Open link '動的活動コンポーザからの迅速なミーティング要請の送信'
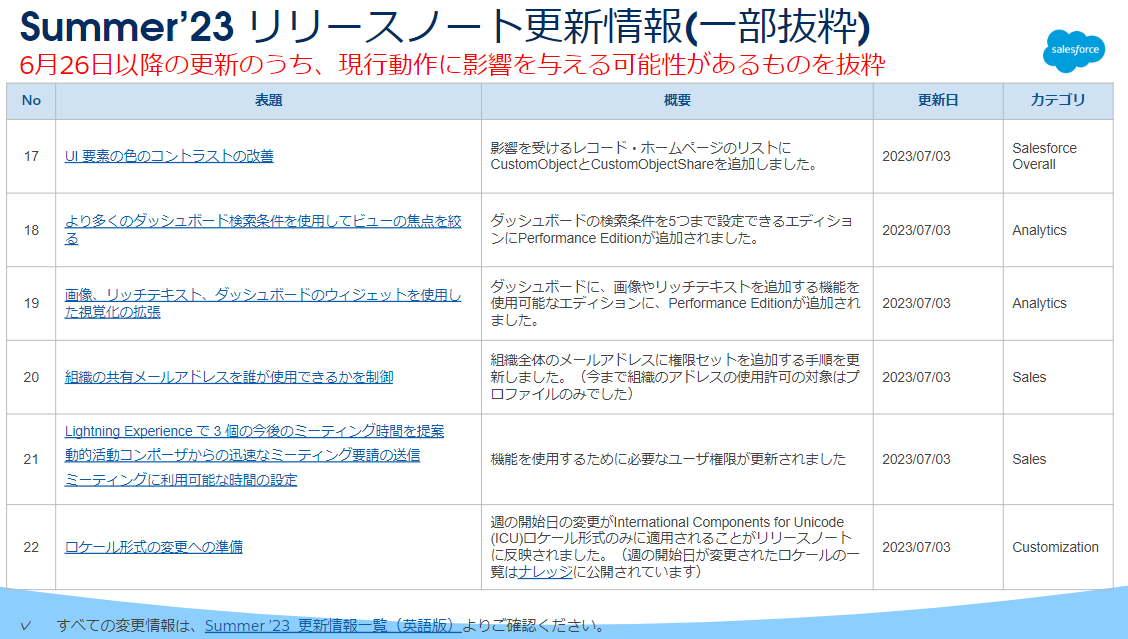This screenshot has width=1128, height=639. point(242,455)
